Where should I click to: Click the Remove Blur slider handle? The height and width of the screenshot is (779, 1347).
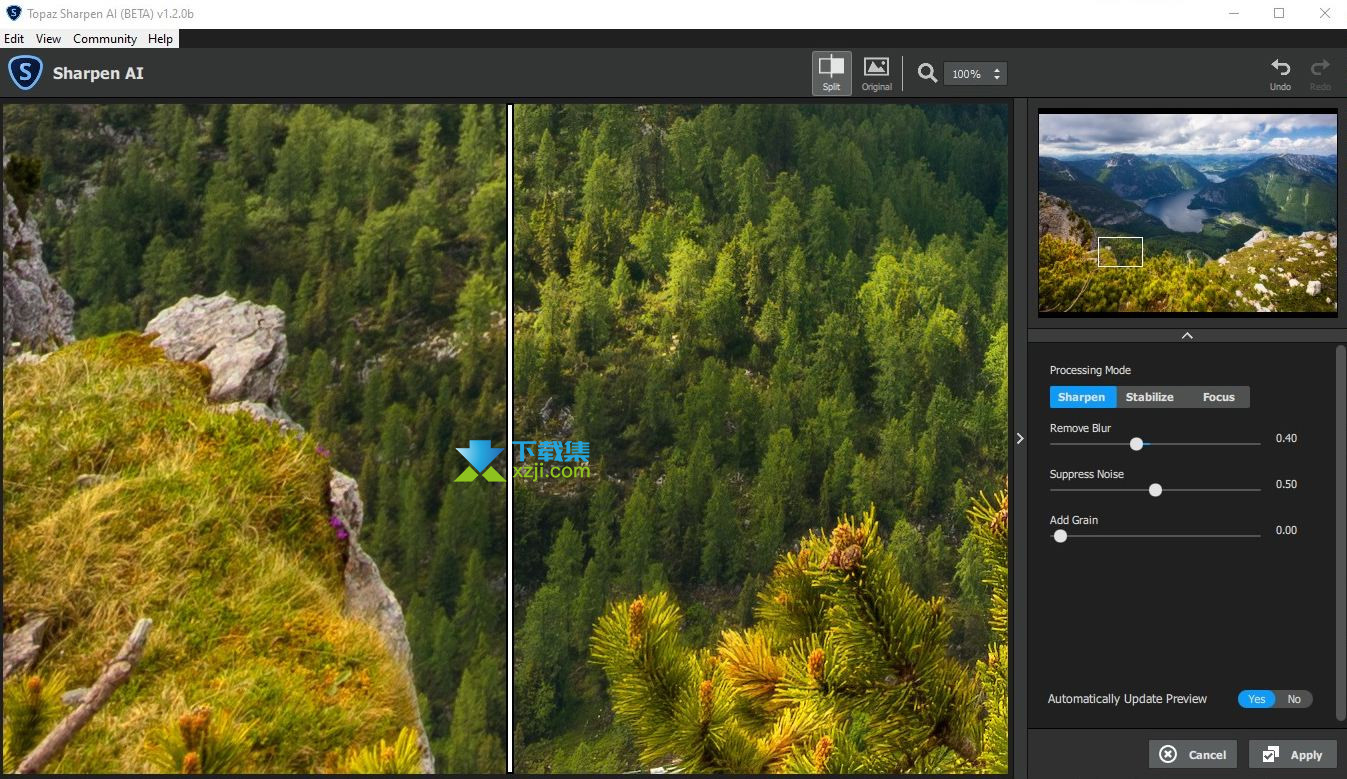tap(1136, 444)
